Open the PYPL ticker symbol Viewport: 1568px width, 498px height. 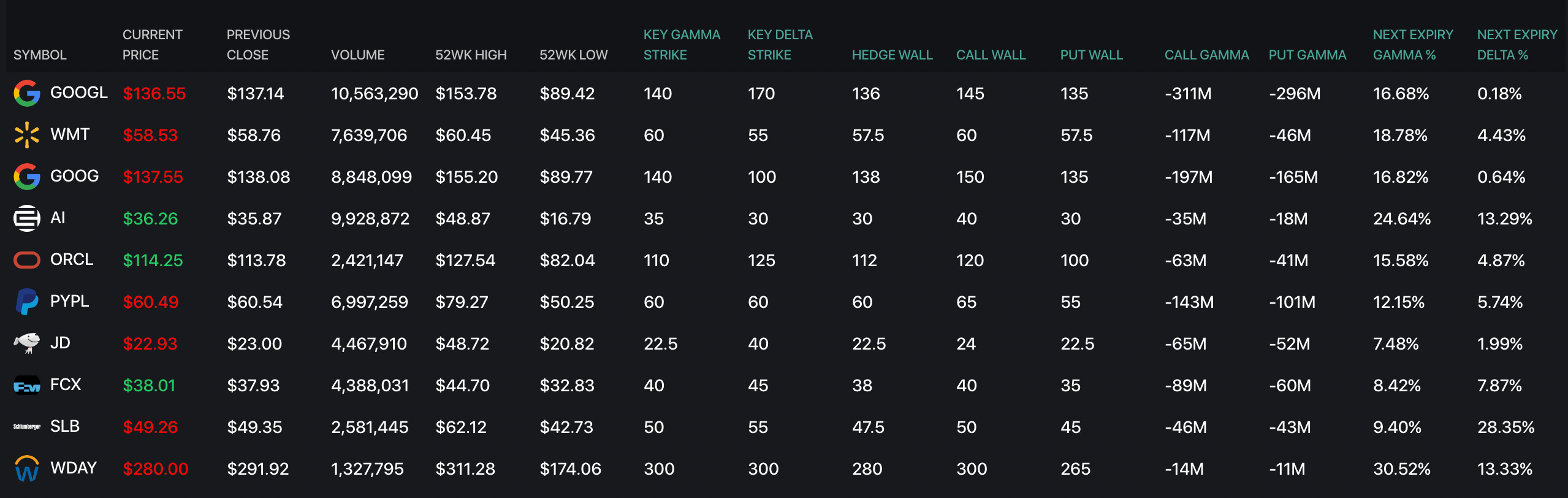pyautogui.click(x=69, y=301)
